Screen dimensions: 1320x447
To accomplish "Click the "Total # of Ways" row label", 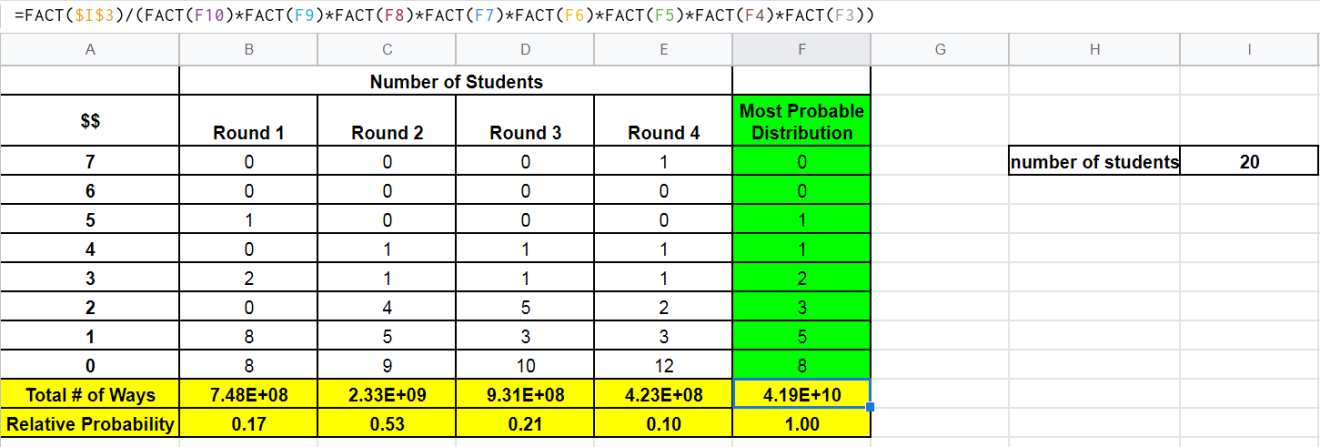I will (90, 395).
